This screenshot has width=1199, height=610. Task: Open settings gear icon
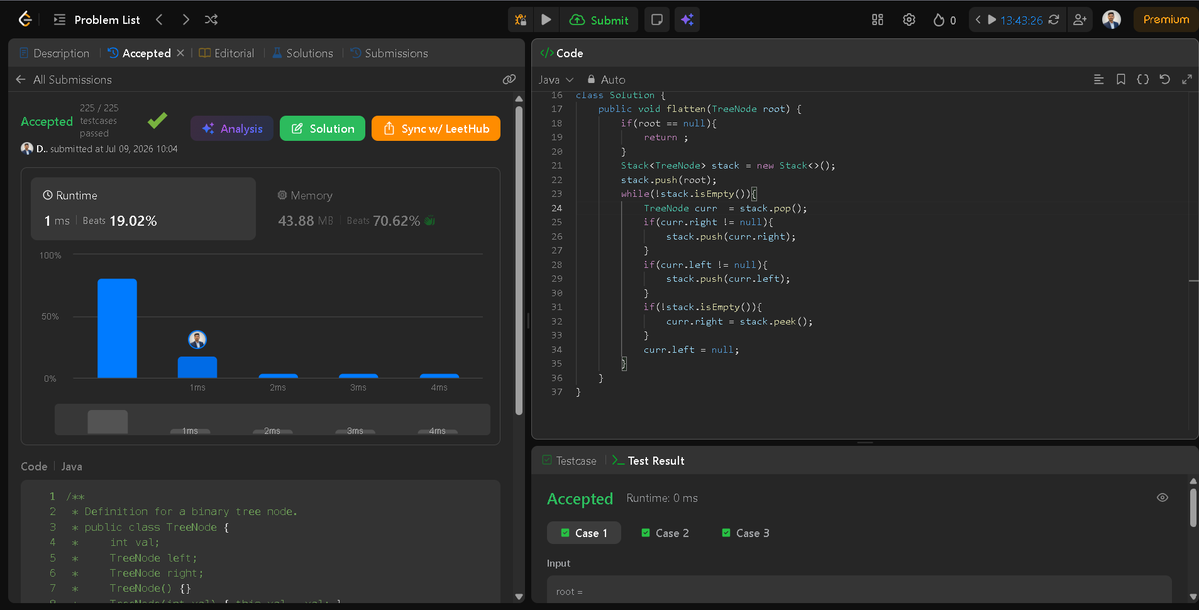coord(908,20)
